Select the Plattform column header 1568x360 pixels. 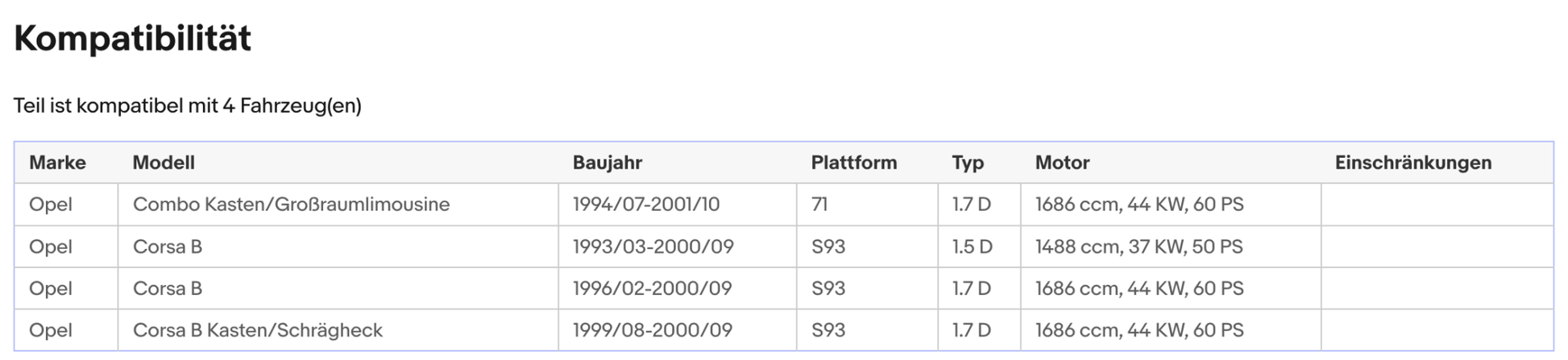853,163
